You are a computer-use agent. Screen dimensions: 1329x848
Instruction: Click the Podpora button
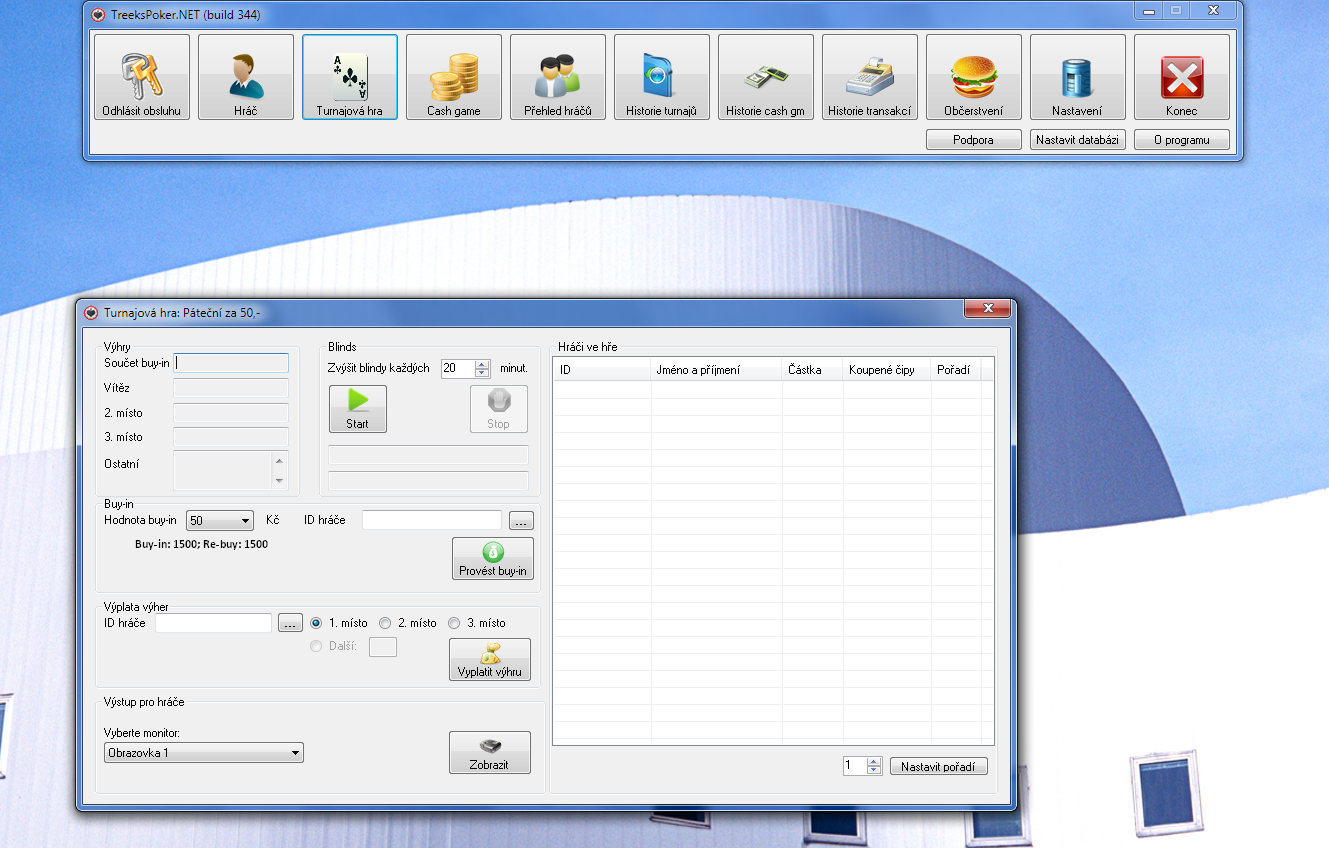coord(973,140)
